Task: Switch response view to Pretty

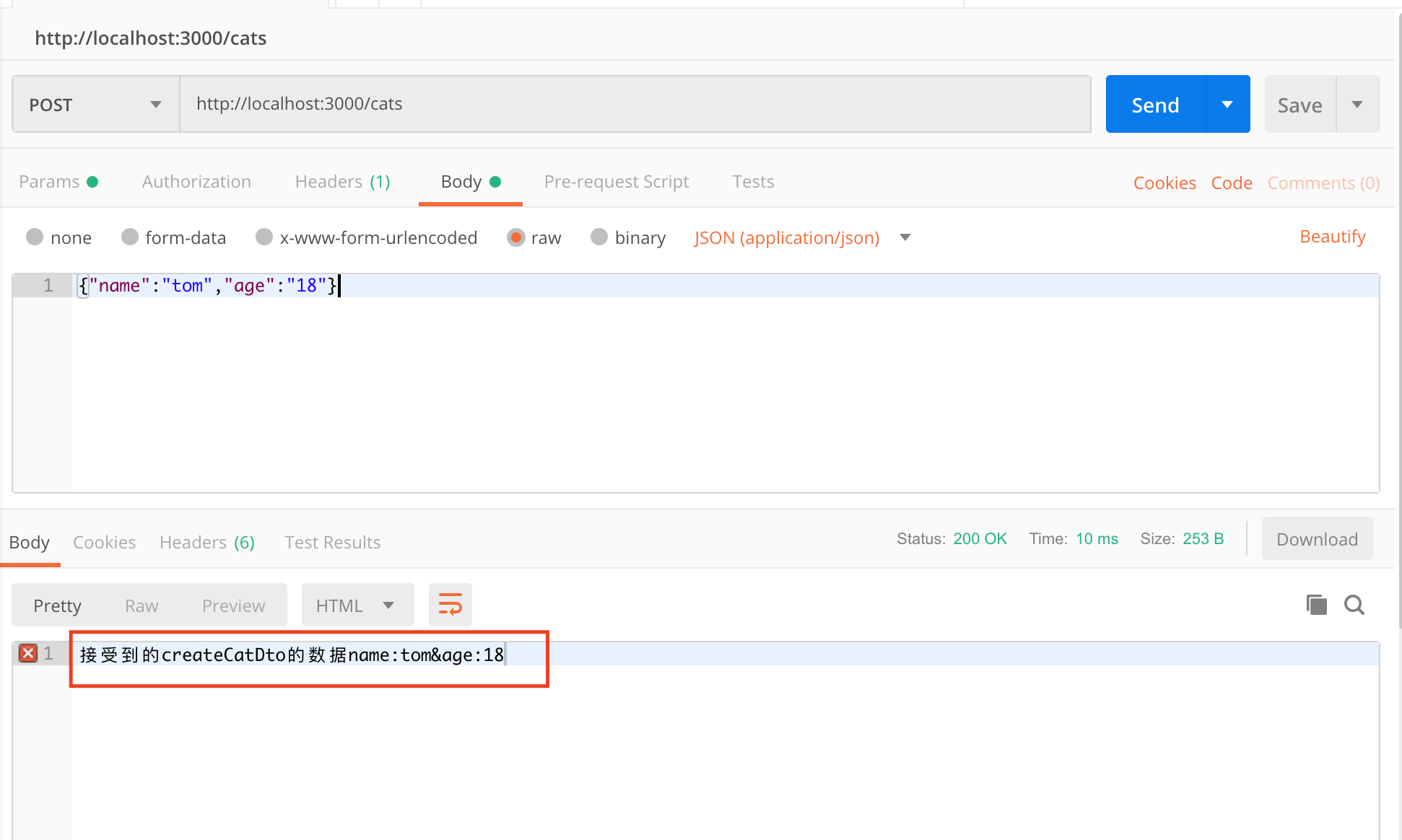Action: click(x=57, y=605)
